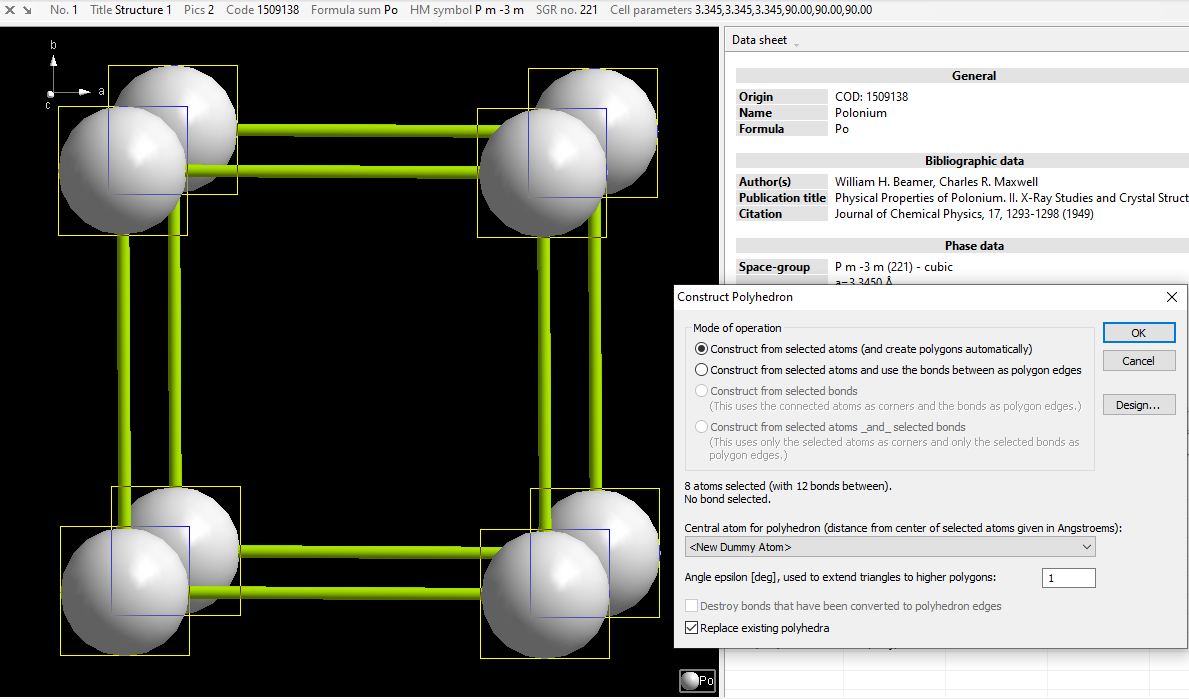Edit the Angle epsilon value field
The image size is (1189, 699).
coord(1068,577)
